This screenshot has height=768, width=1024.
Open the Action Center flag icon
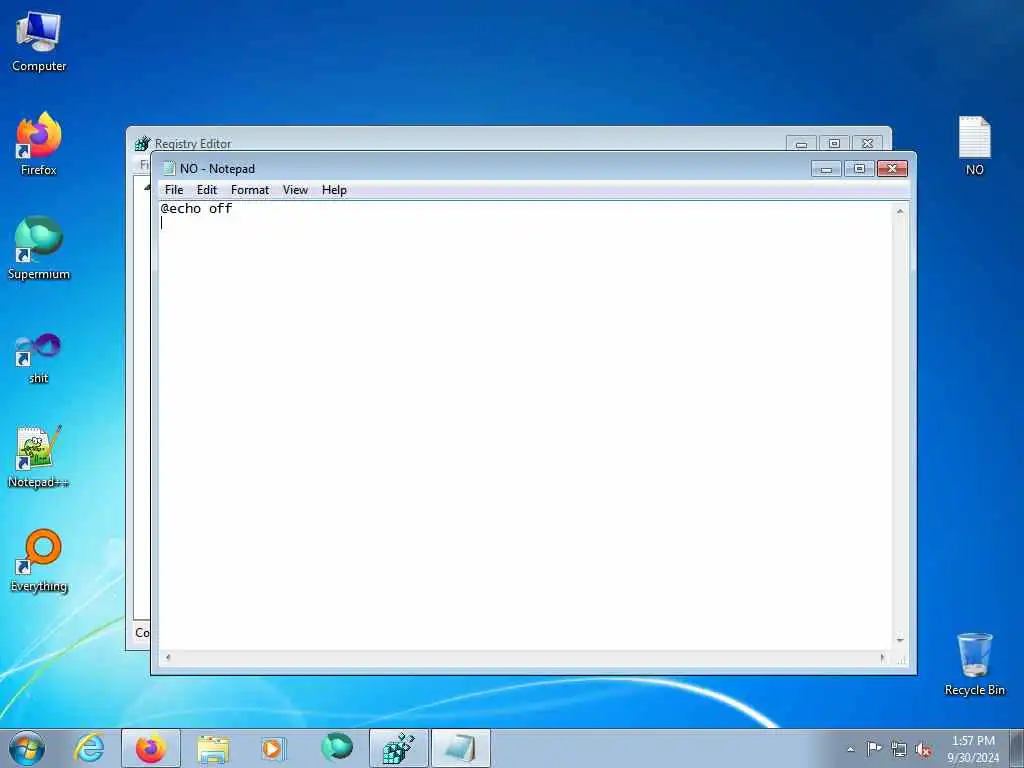[x=874, y=748]
